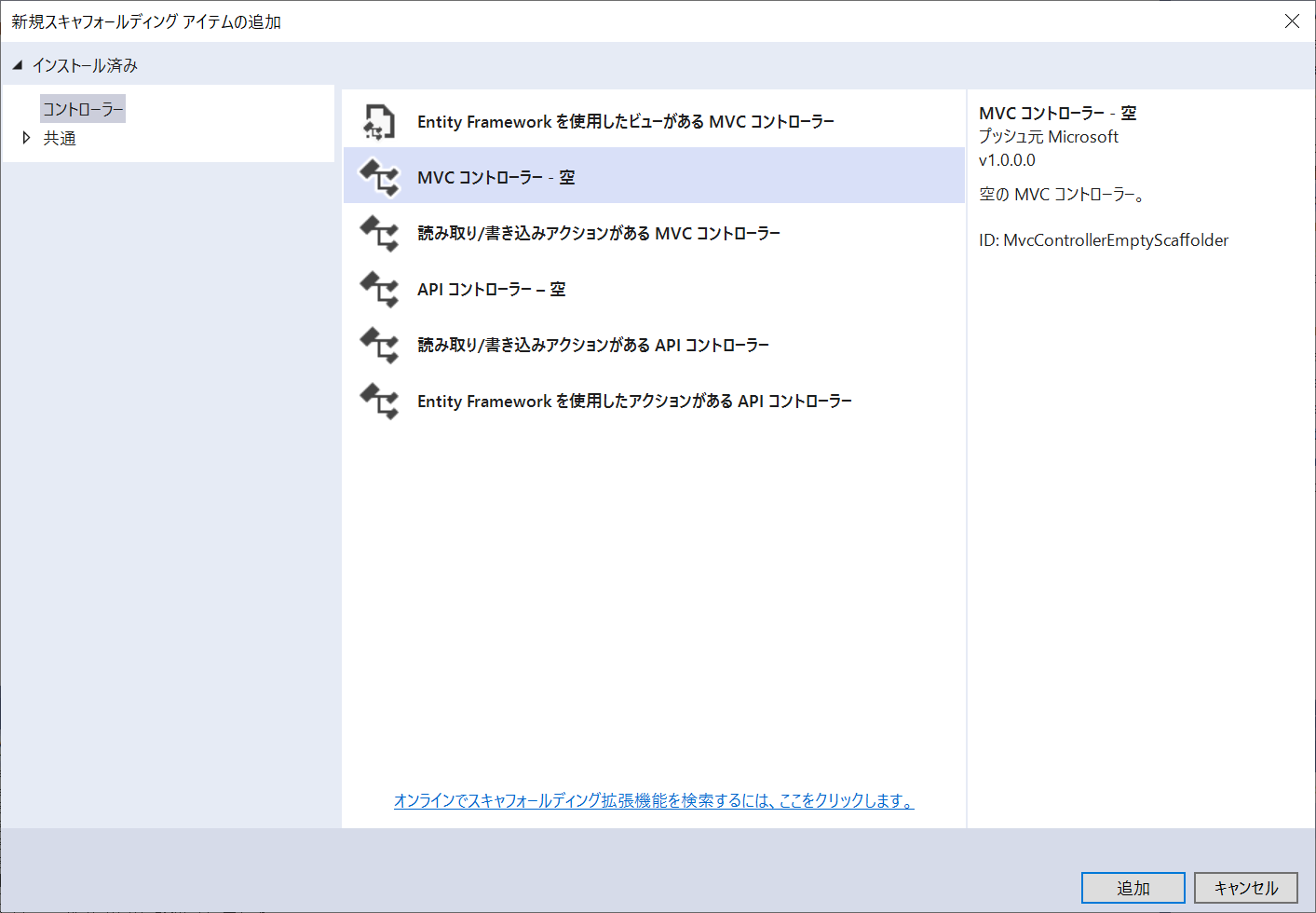Click the v1.0.0.0 version text
The height and width of the screenshot is (913, 1316).
(x=1007, y=160)
